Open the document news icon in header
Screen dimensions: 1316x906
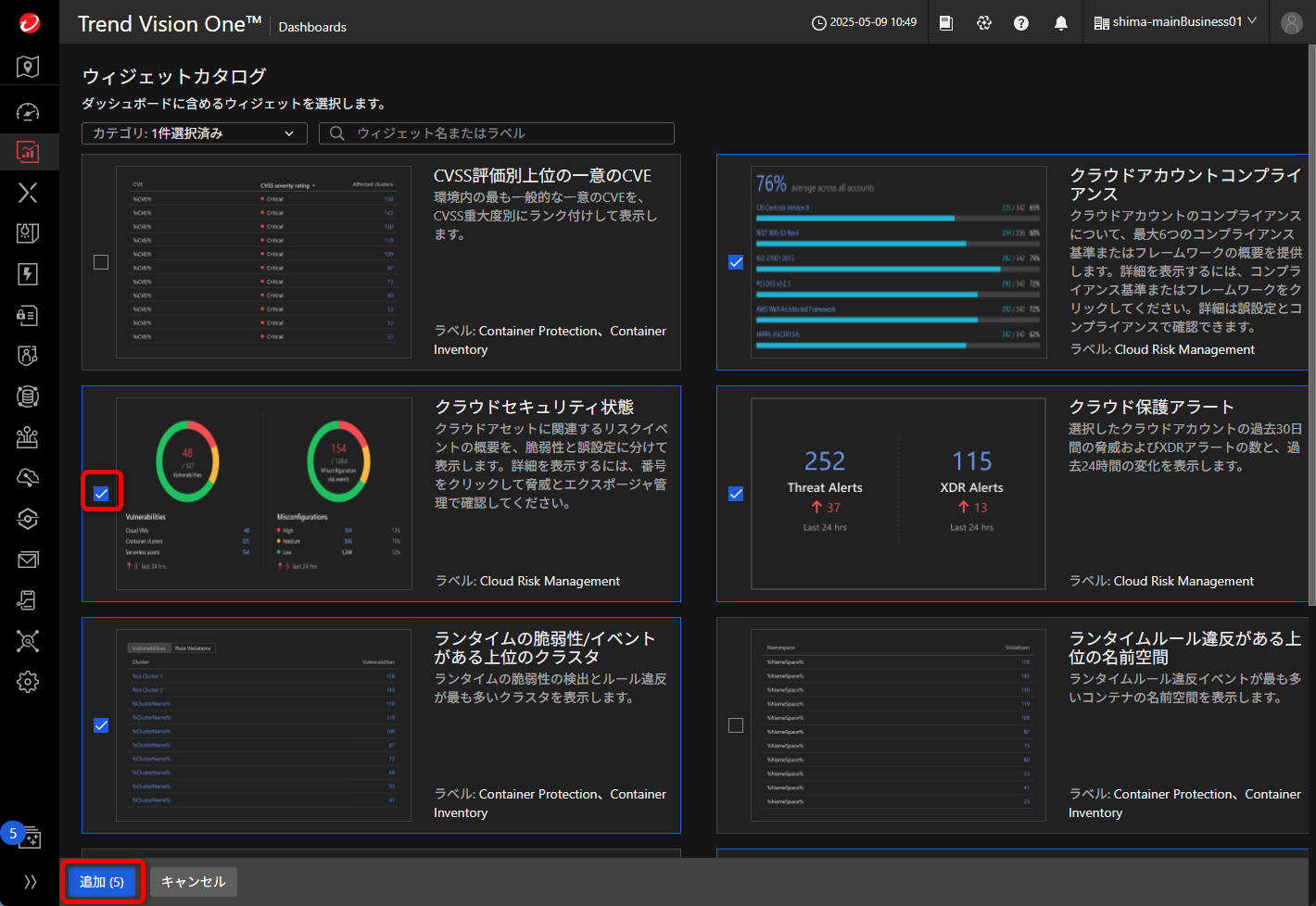point(946,23)
